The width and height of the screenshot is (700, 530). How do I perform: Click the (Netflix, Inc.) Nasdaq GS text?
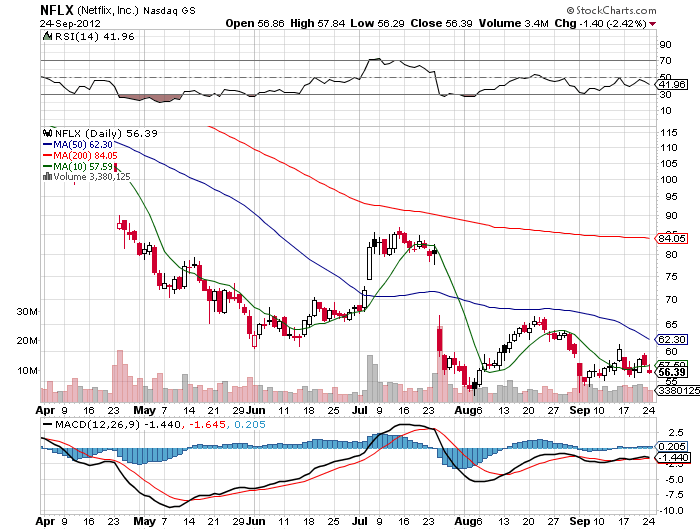coord(136,10)
